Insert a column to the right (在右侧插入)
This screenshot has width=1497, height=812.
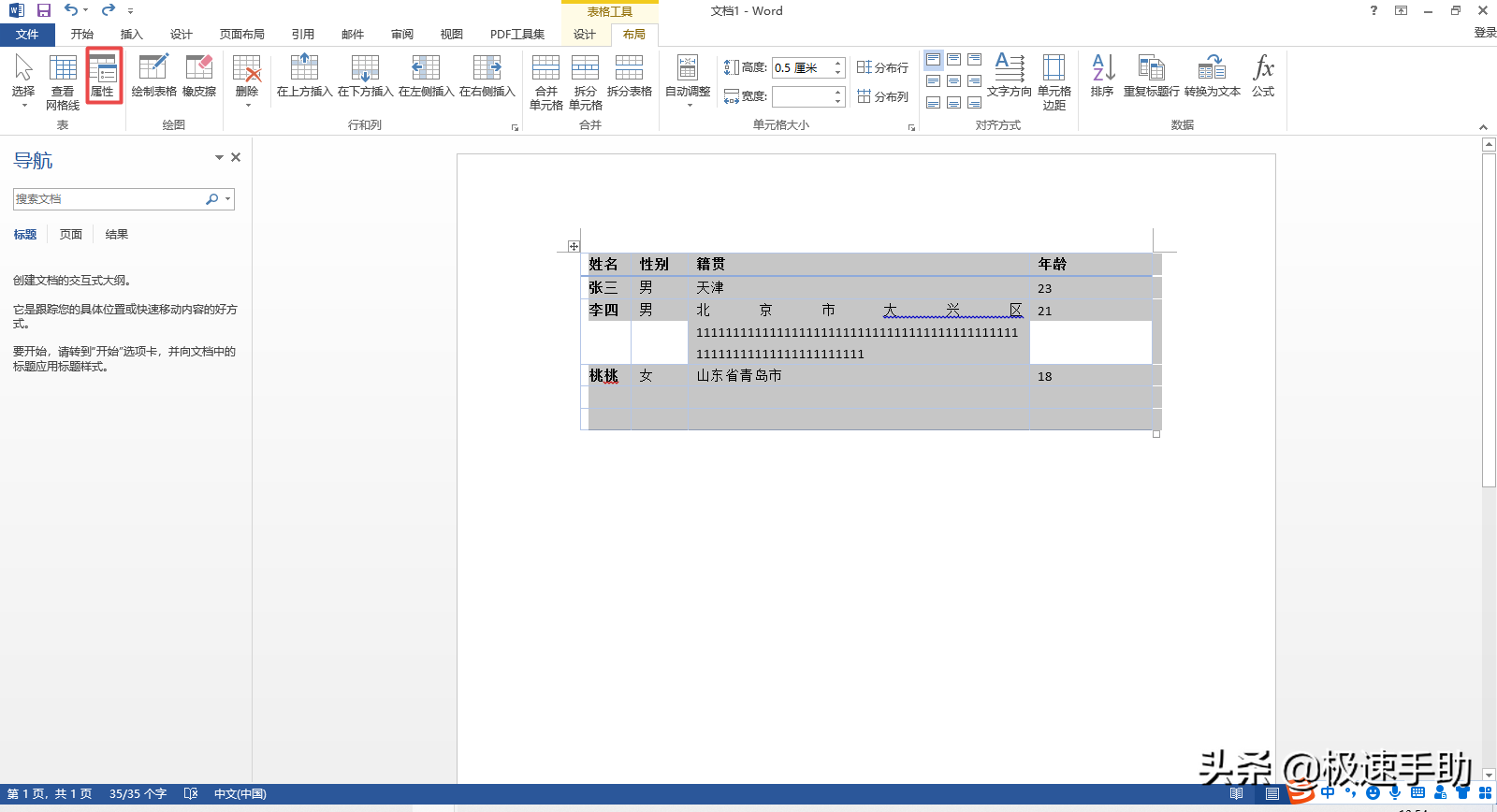pos(487,76)
